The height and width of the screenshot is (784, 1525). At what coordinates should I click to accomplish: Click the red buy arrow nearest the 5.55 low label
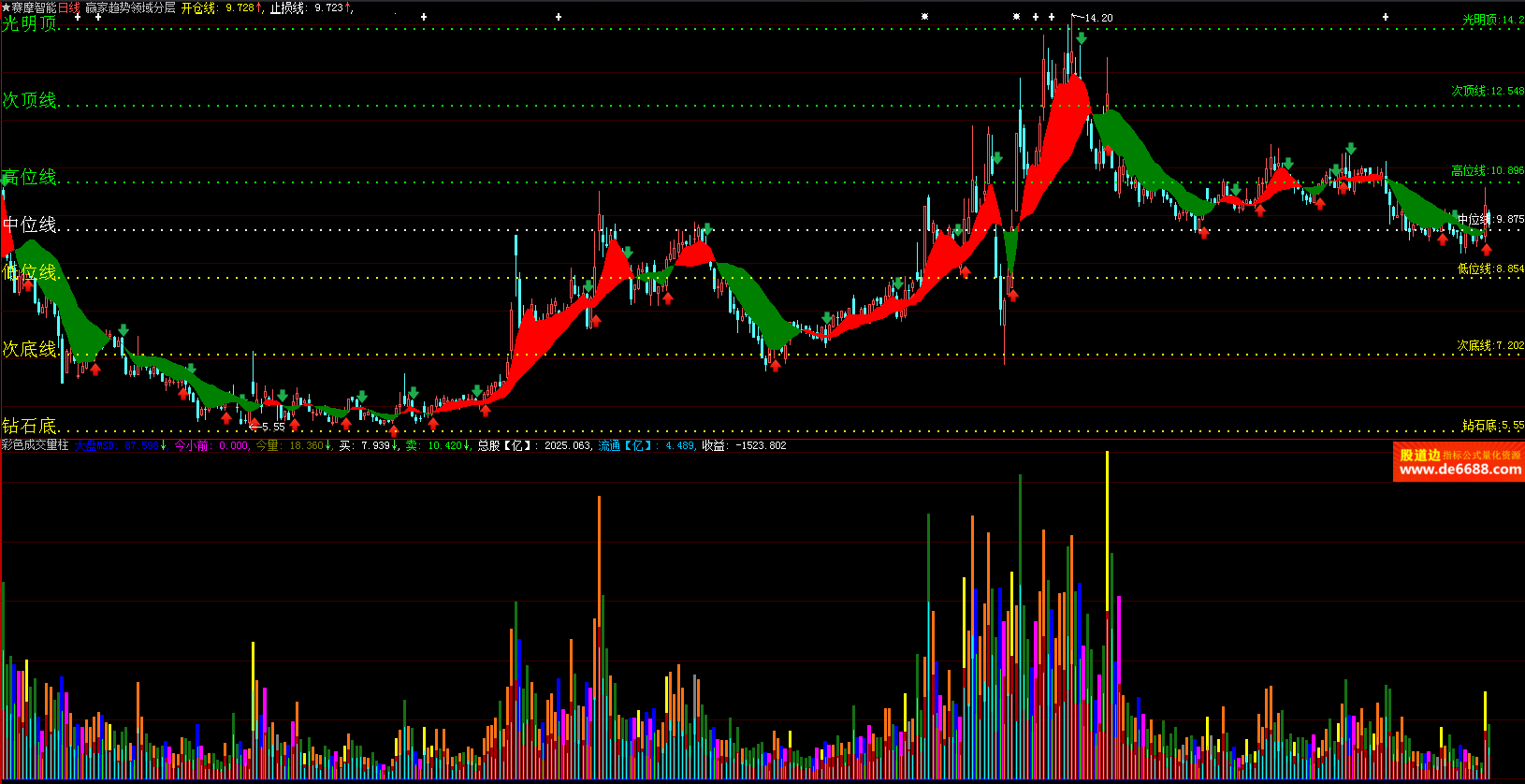pyautogui.click(x=226, y=418)
